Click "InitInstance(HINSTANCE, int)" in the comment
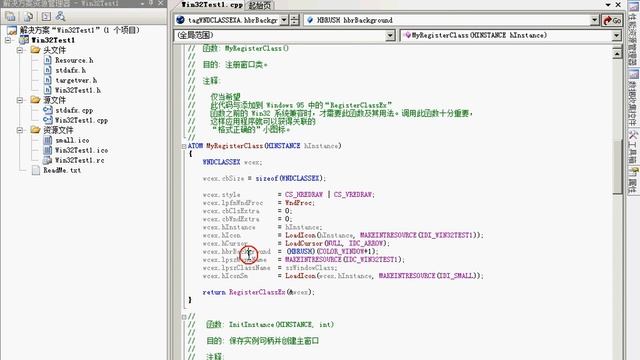This screenshot has height=360, width=640. (281, 325)
